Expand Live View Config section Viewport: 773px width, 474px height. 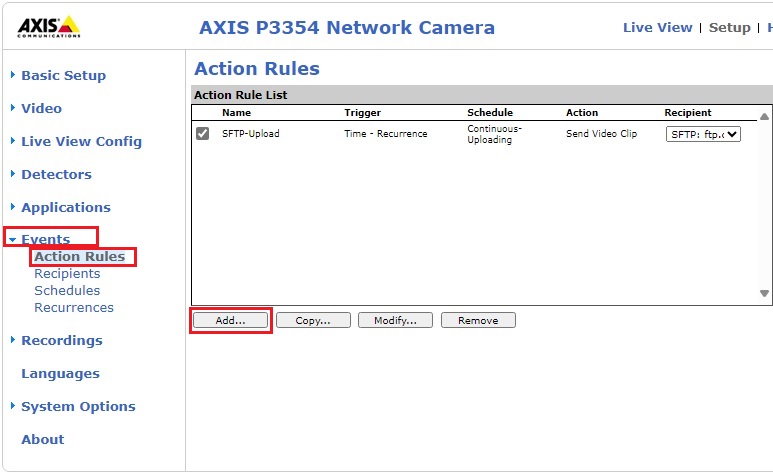81,141
